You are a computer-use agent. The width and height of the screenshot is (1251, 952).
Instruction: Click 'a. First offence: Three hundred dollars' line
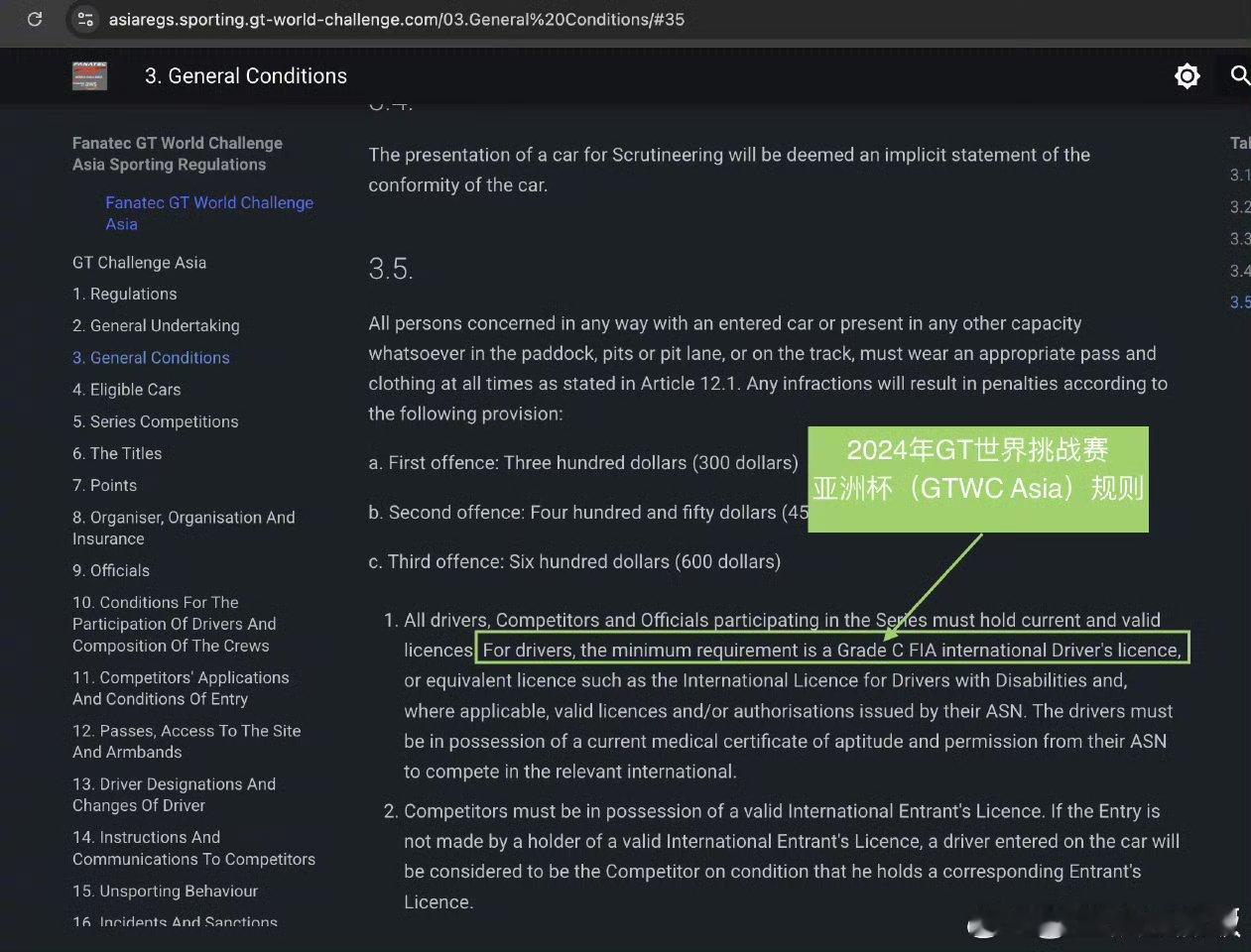tap(583, 462)
